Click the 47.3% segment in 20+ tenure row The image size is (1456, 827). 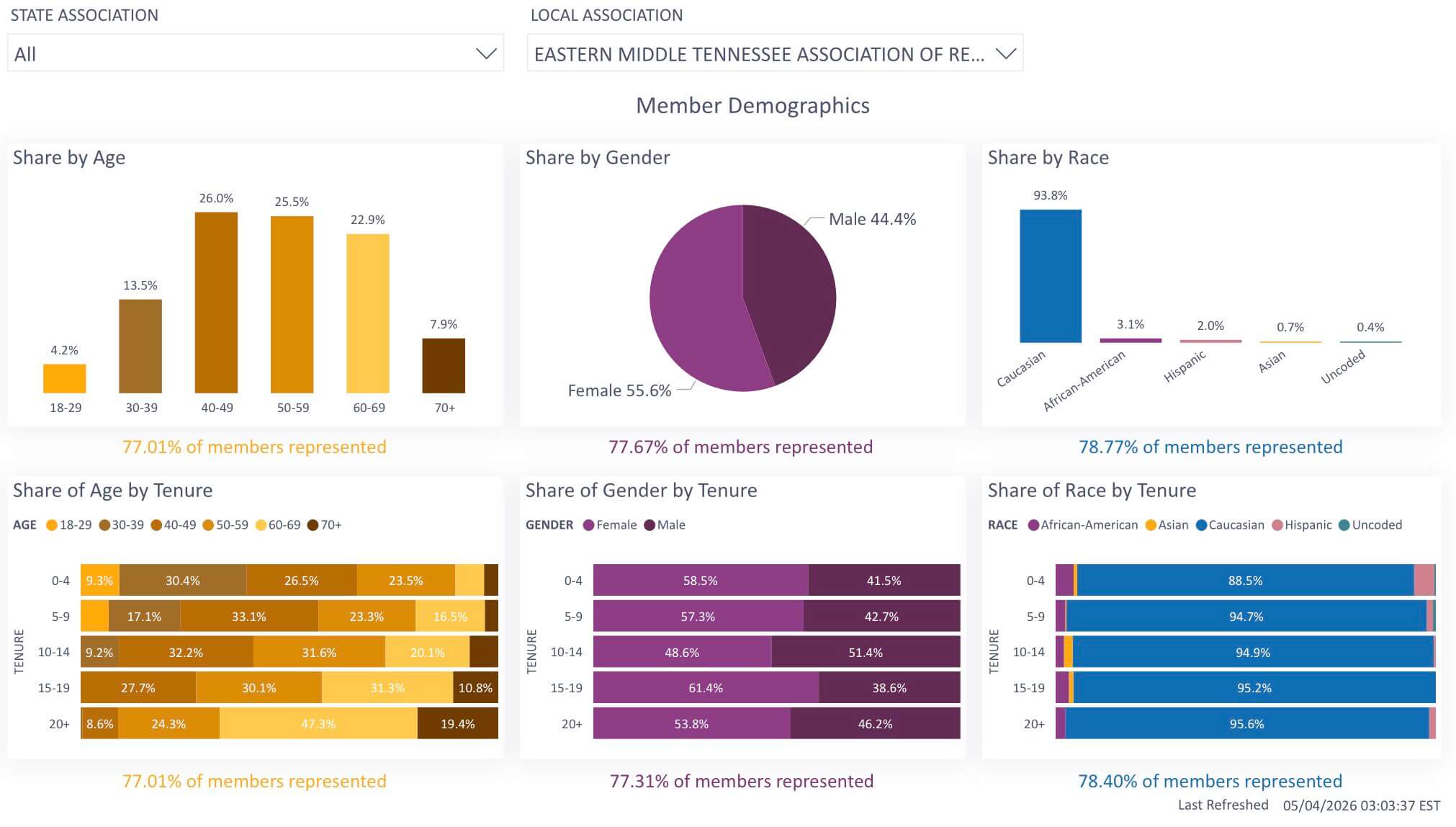click(x=318, y=724)
